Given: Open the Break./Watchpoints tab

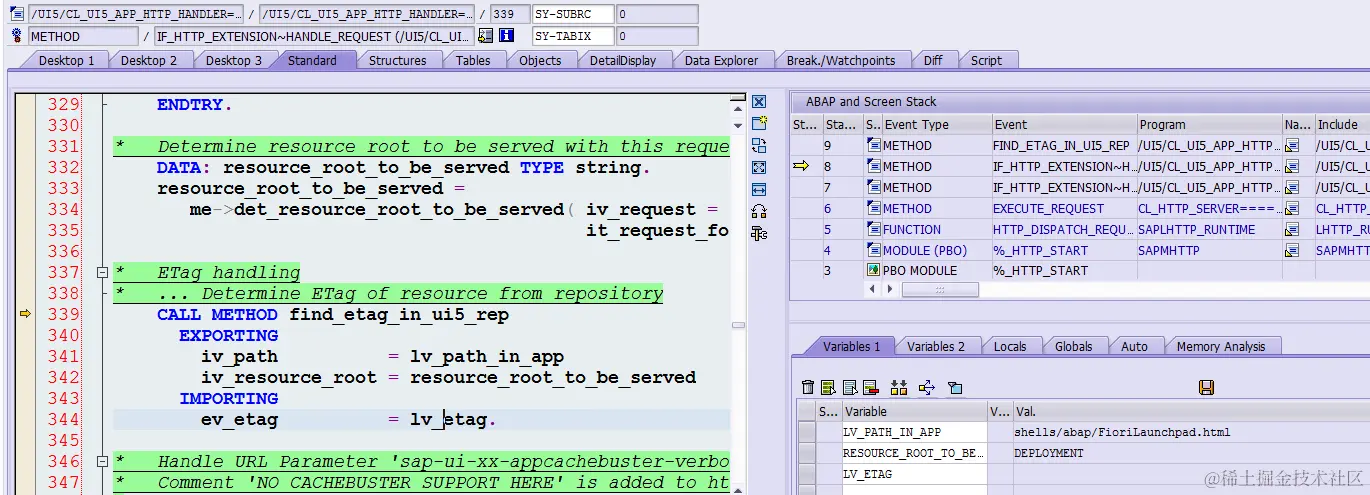Looking at the screenshot, I should click(841, 60).
